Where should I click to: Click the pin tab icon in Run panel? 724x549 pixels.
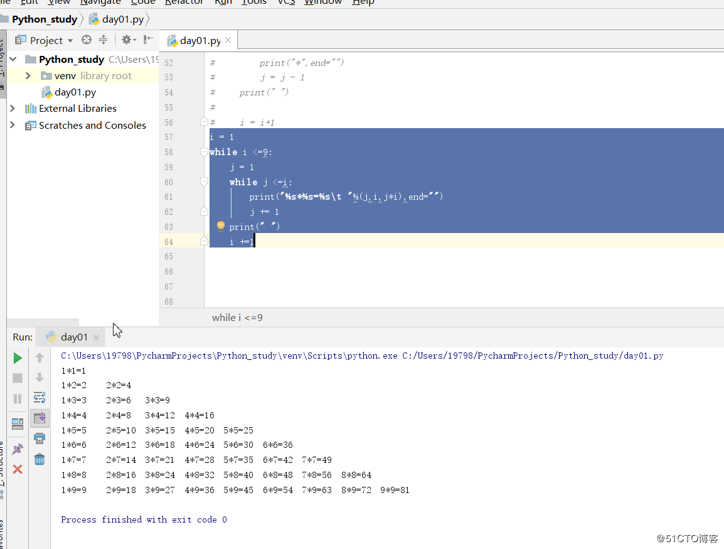pyautogui.click(x=18, y=448)
